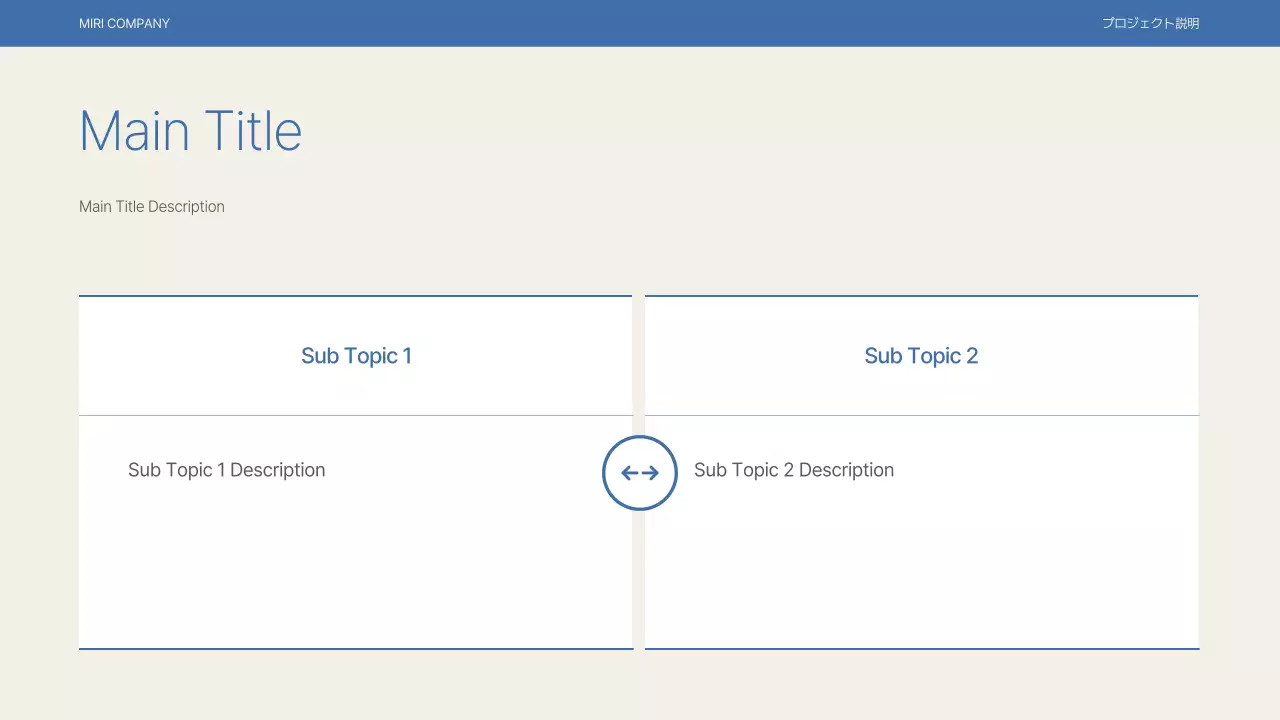
Task: Click the blue header bar's empty center
Action: coord(640,23)
